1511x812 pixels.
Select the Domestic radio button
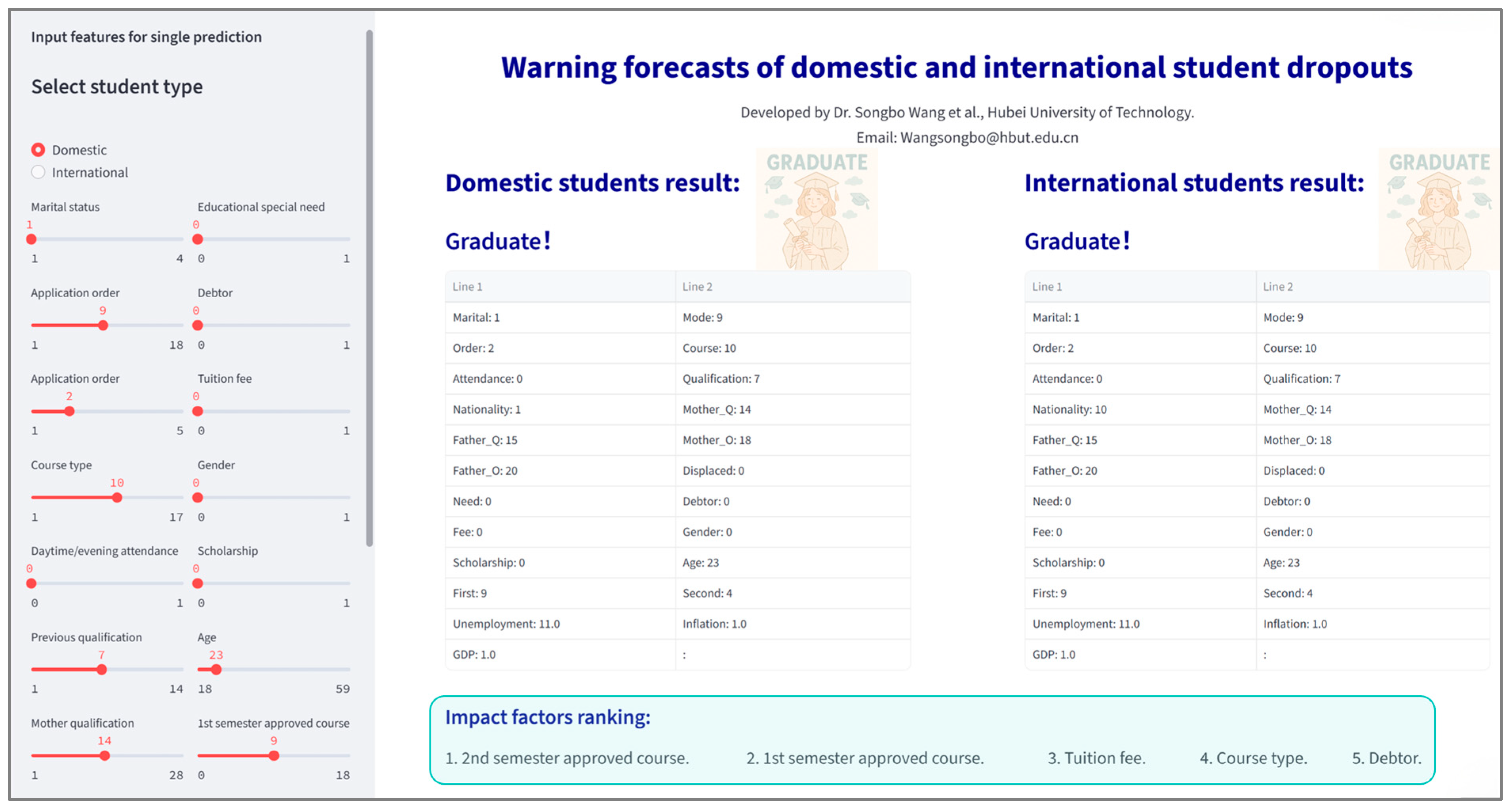click(38, 150)
